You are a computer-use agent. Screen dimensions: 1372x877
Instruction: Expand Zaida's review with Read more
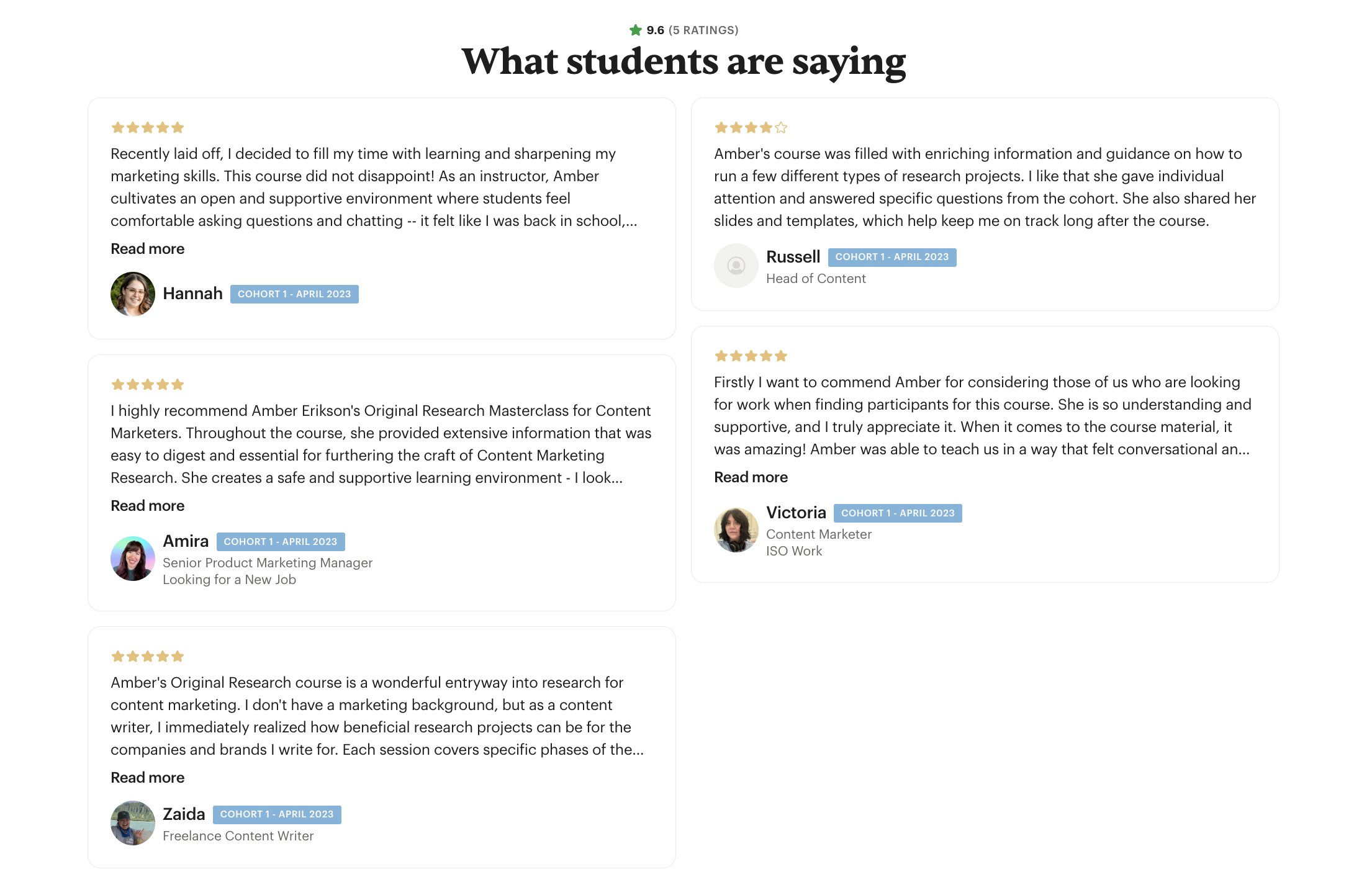(x=147, y=778)
